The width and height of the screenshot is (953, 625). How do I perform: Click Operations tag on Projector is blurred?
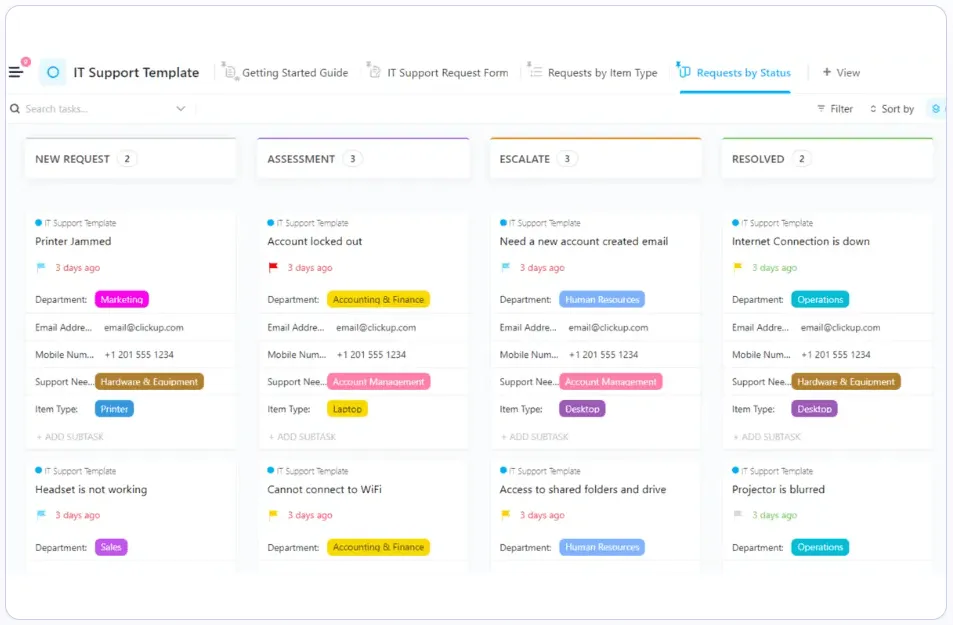coord(820,547)
